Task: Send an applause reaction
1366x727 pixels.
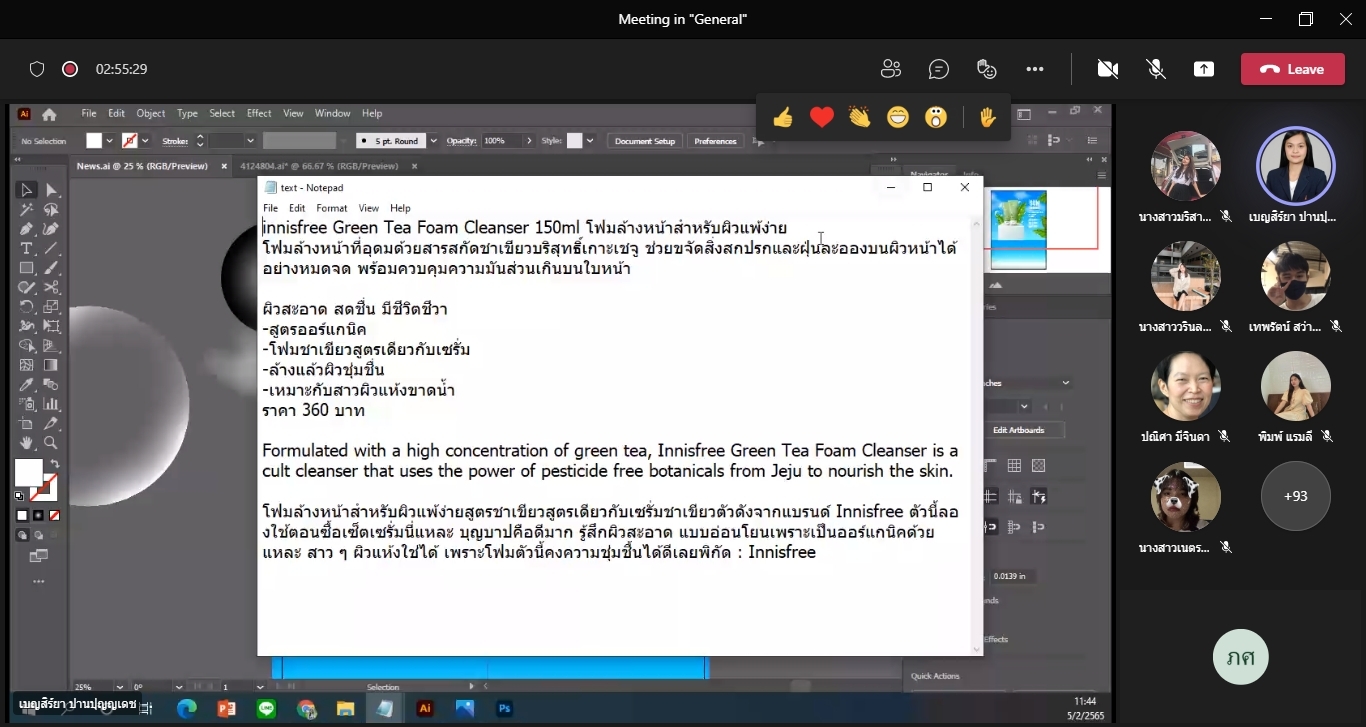Action: (x=860, y=118)
